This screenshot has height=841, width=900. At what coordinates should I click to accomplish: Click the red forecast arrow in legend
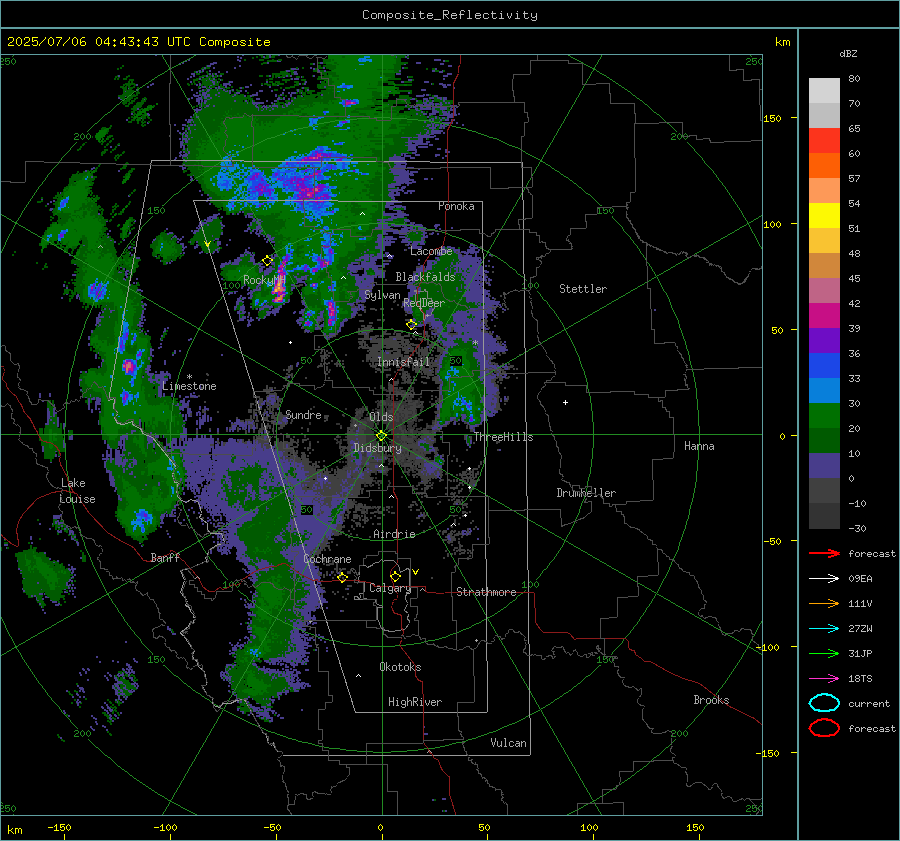(x=824, y=553)
